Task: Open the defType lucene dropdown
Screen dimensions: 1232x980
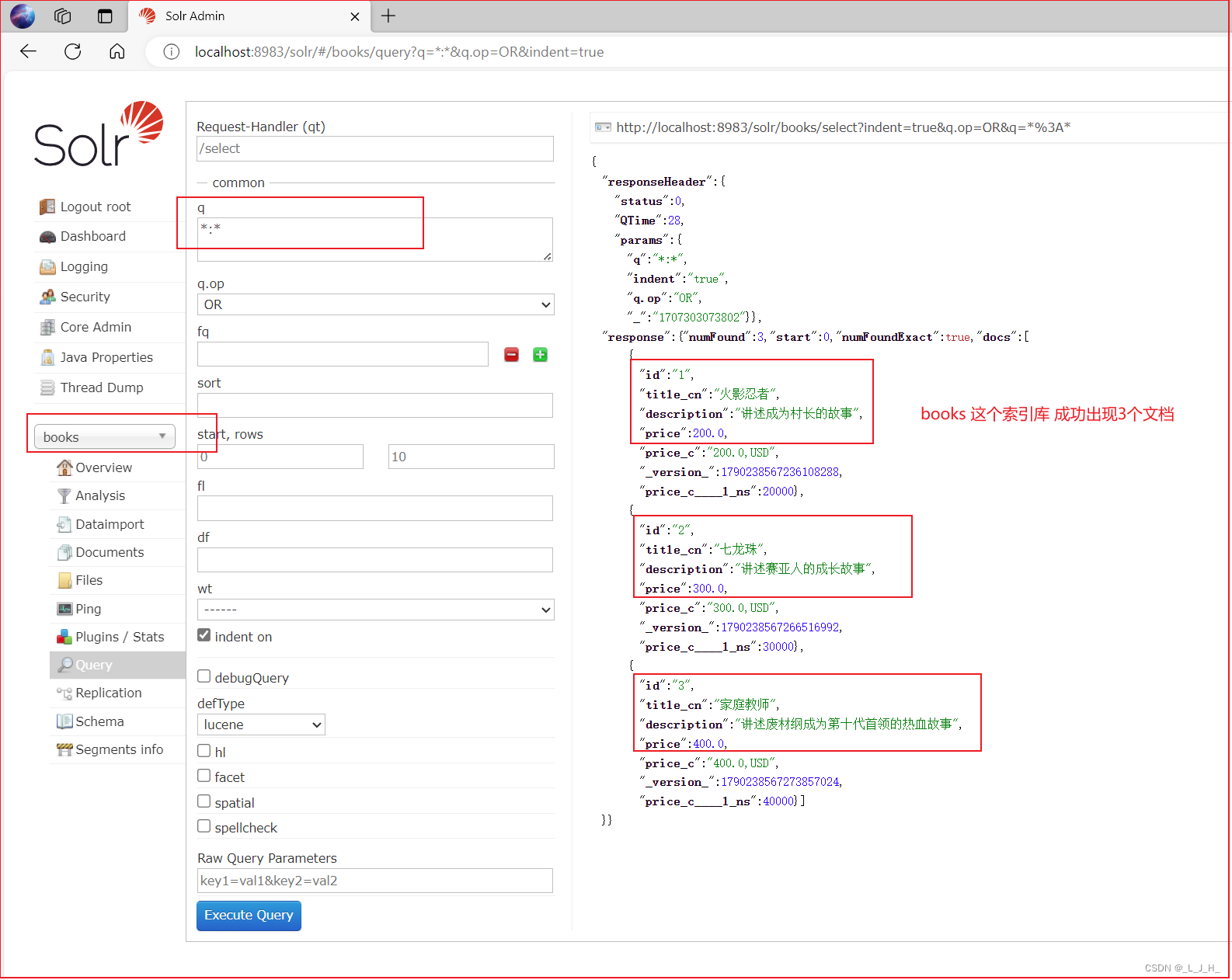Action: tap(261, 725)
